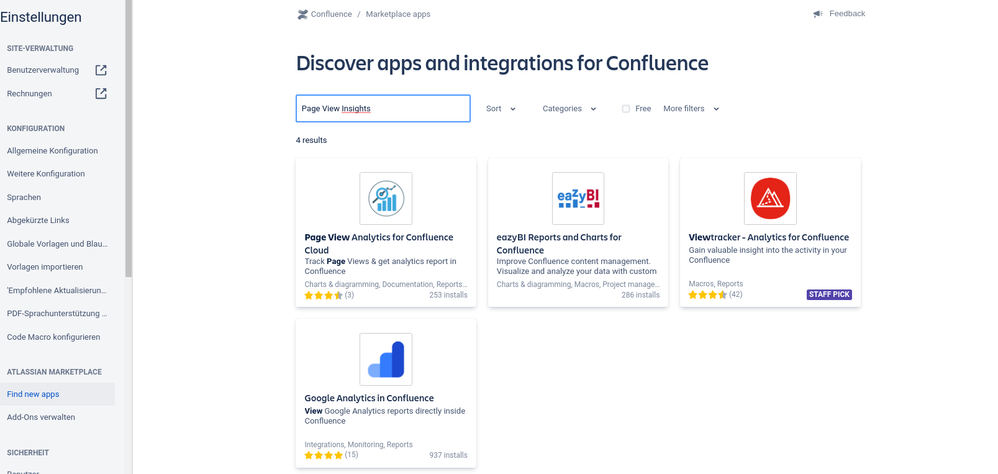The width and height of the screenshot is (998, 474).
Task: Click "Macros, Reports" category text
Action: 715,284
